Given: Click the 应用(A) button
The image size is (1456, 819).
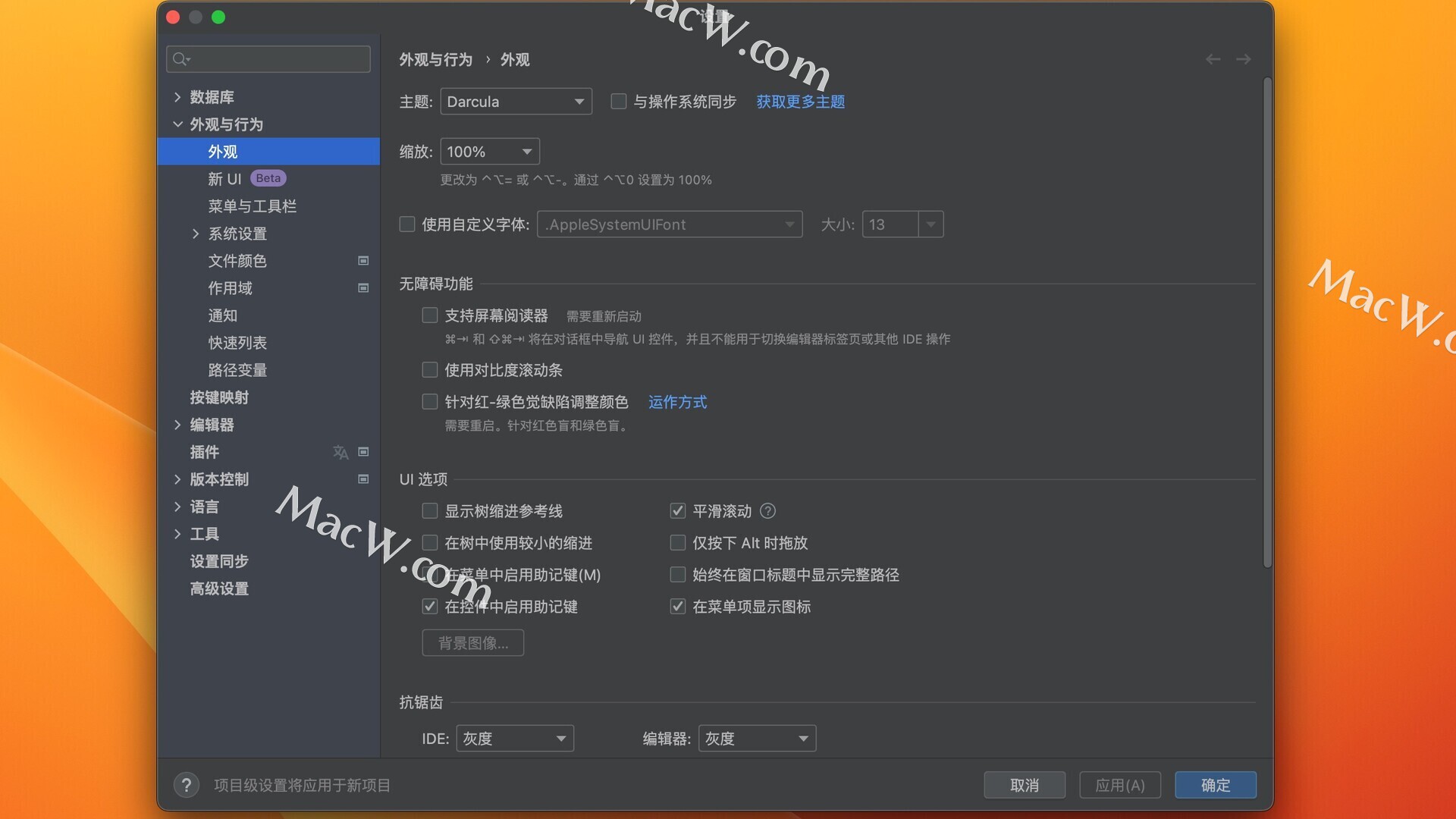Looking at the screenshot, I should tap(1120, 785).
